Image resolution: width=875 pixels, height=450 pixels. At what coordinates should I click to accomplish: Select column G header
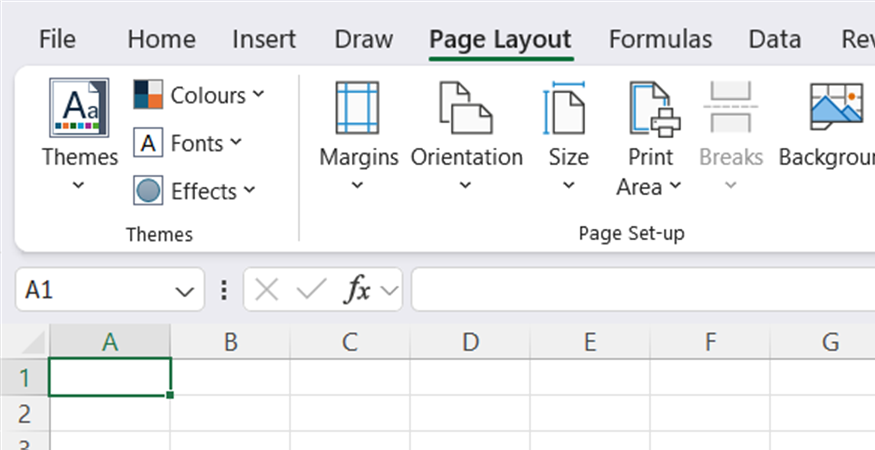coord(823,342)
